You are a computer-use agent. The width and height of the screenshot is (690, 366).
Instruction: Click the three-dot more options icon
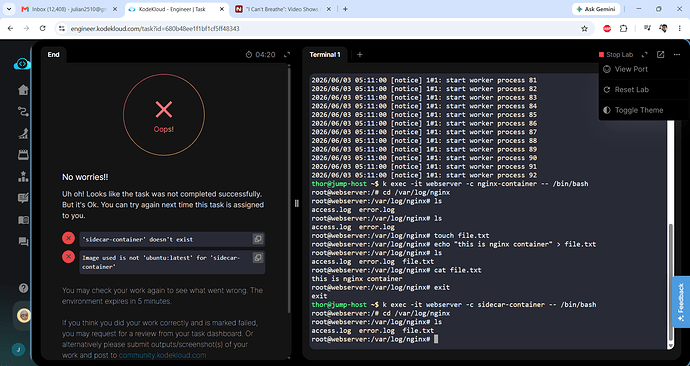pos(677,55)
